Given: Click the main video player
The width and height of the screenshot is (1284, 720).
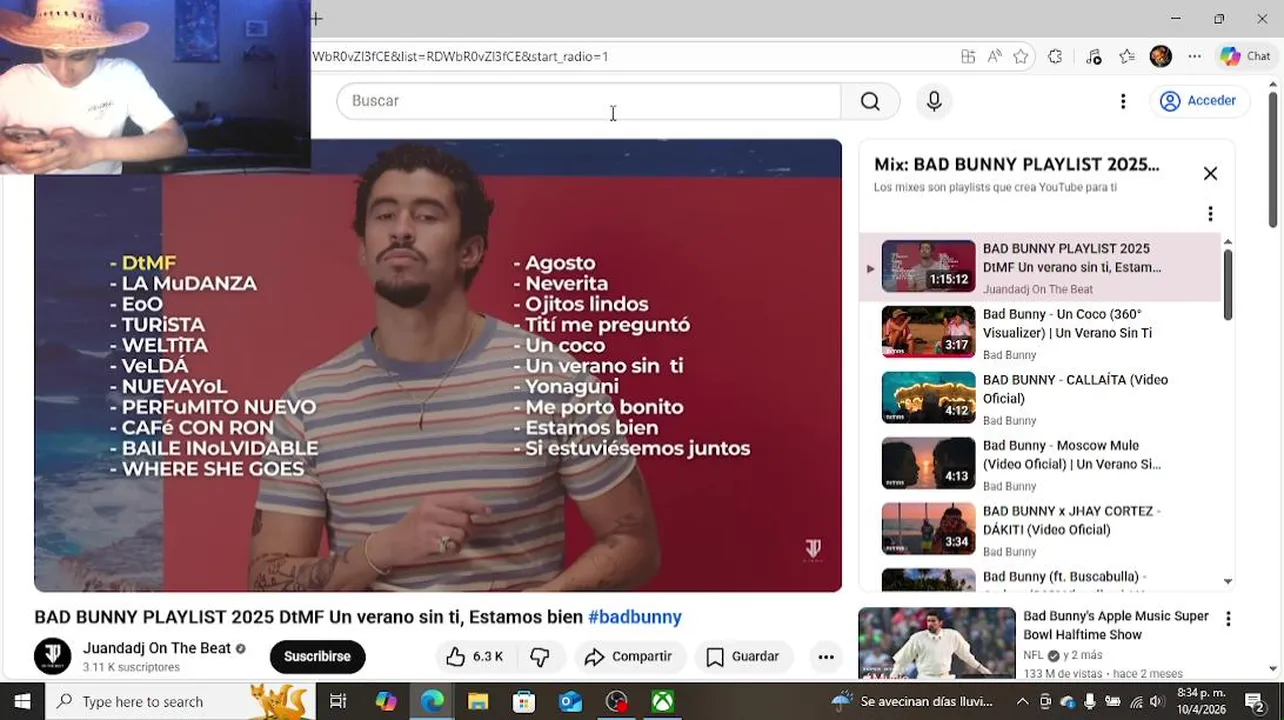Looking at the screenshot, I should click(x=438, y=365).
